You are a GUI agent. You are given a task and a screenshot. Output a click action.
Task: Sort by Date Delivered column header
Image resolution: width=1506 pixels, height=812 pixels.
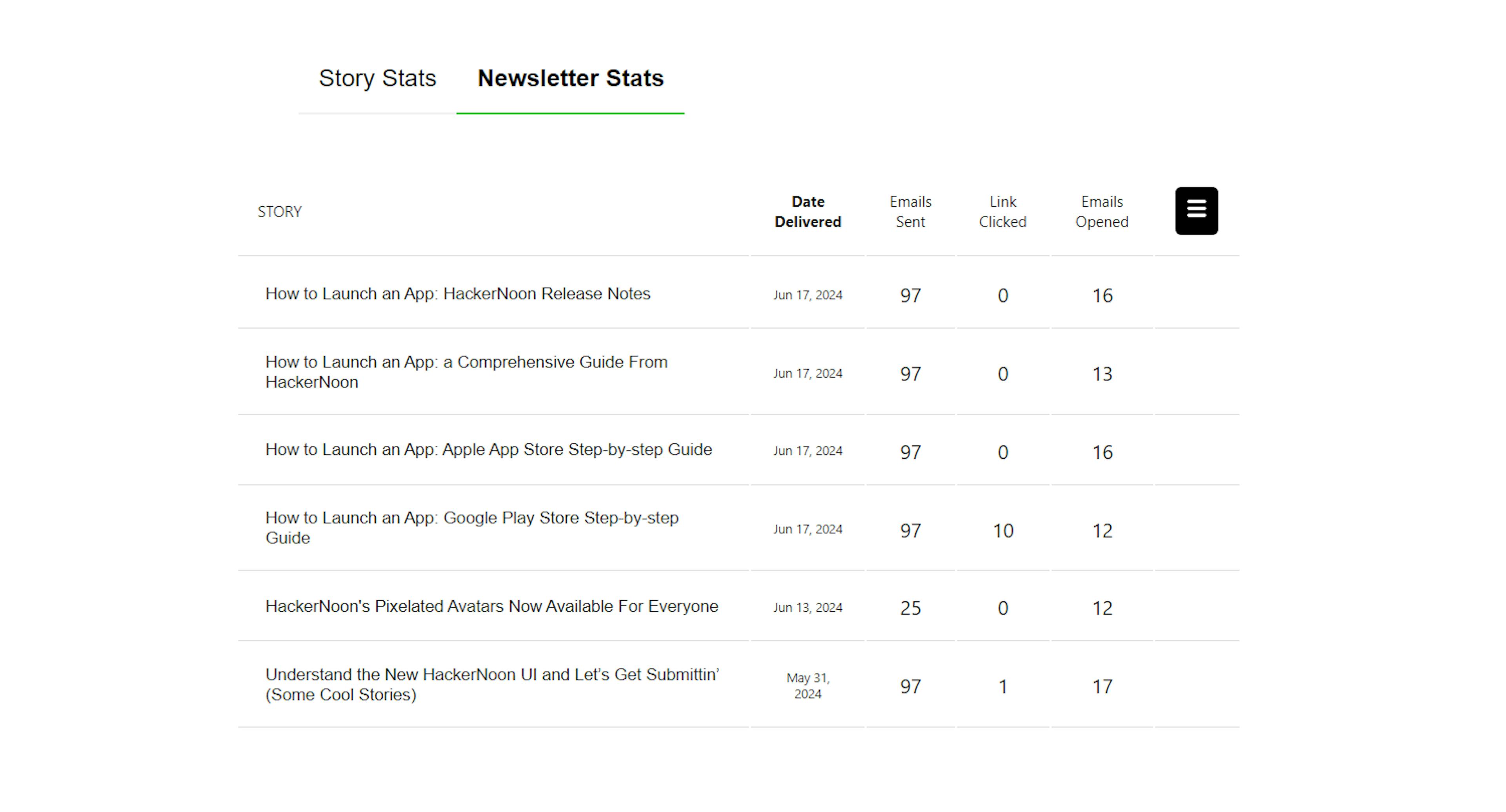(808, 212)
